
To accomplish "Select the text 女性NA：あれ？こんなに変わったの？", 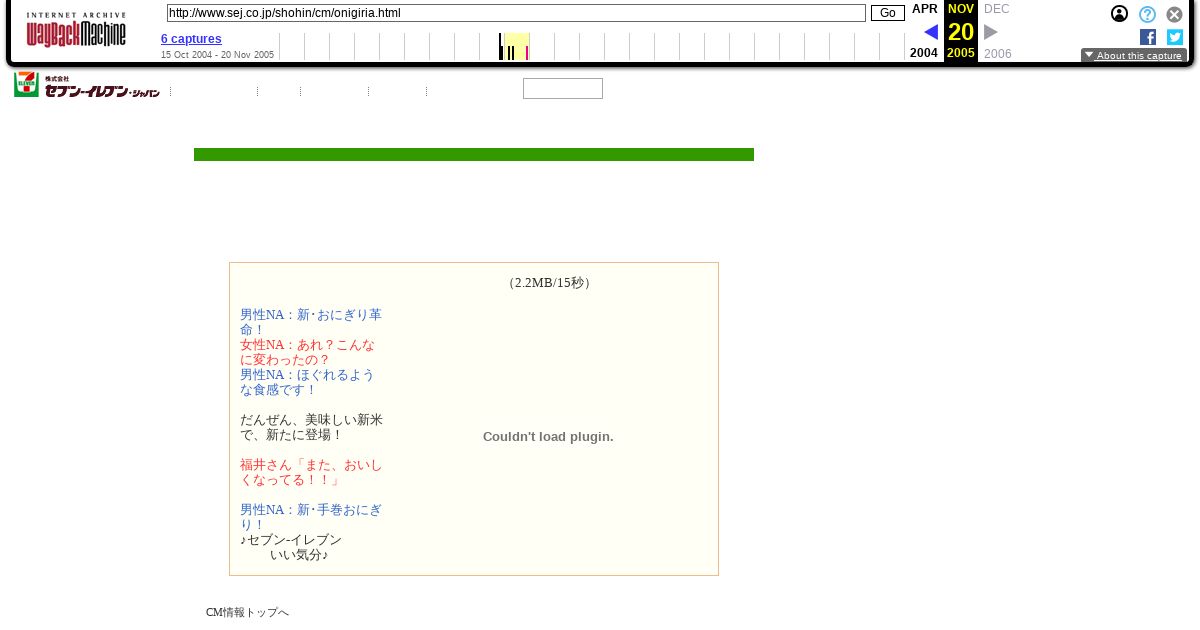I will tap(308, 352).
